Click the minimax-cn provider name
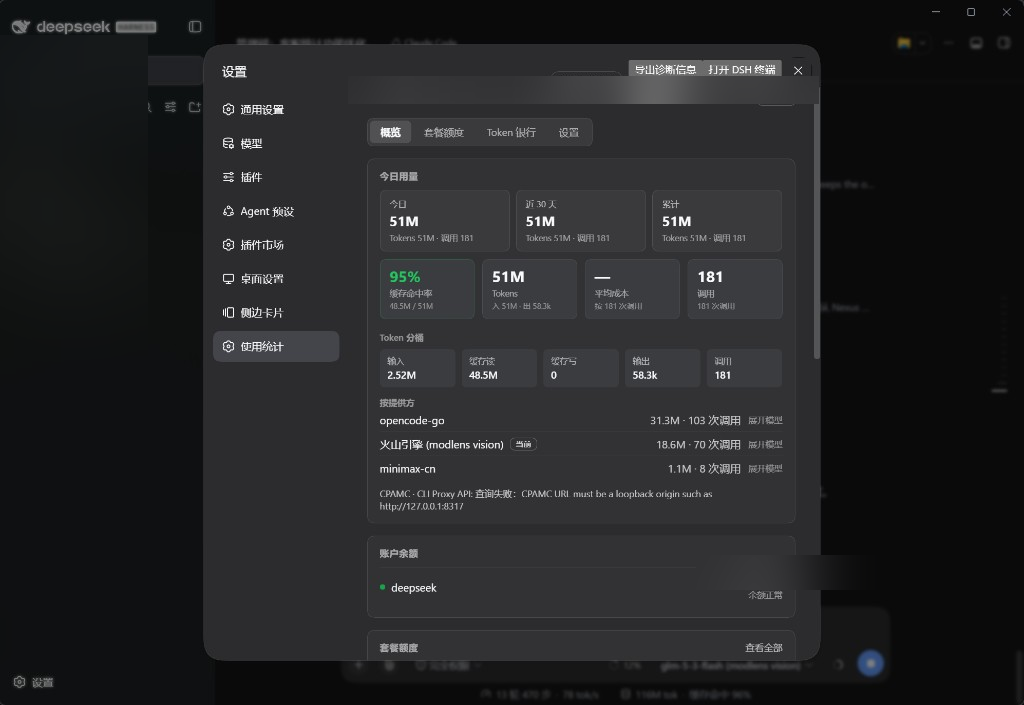 pyautogui.click(x=408, y=469)
